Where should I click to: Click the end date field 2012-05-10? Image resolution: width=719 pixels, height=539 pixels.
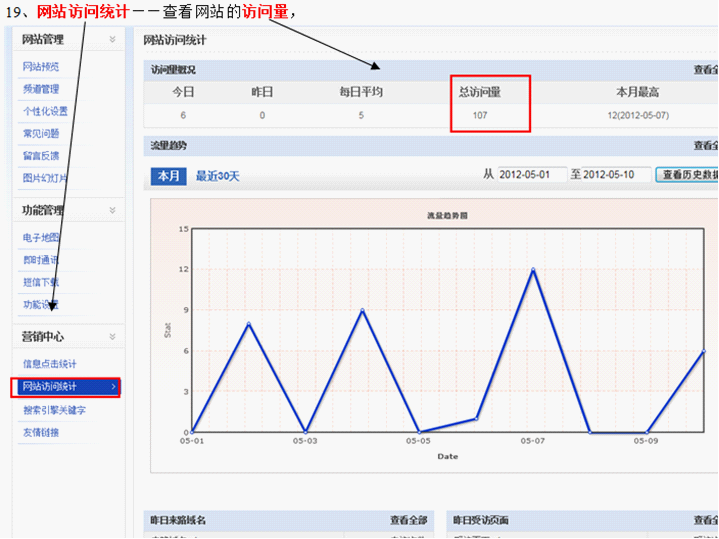tap(616, 175)
